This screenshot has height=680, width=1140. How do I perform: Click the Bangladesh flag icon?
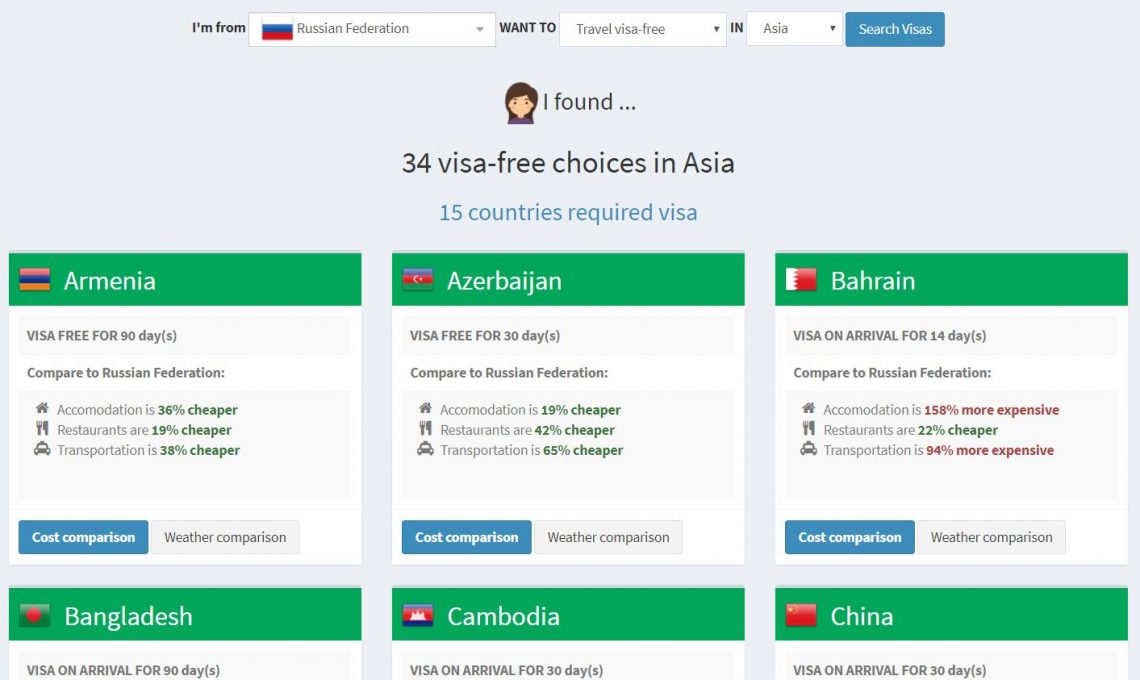(x=35, y=615)
